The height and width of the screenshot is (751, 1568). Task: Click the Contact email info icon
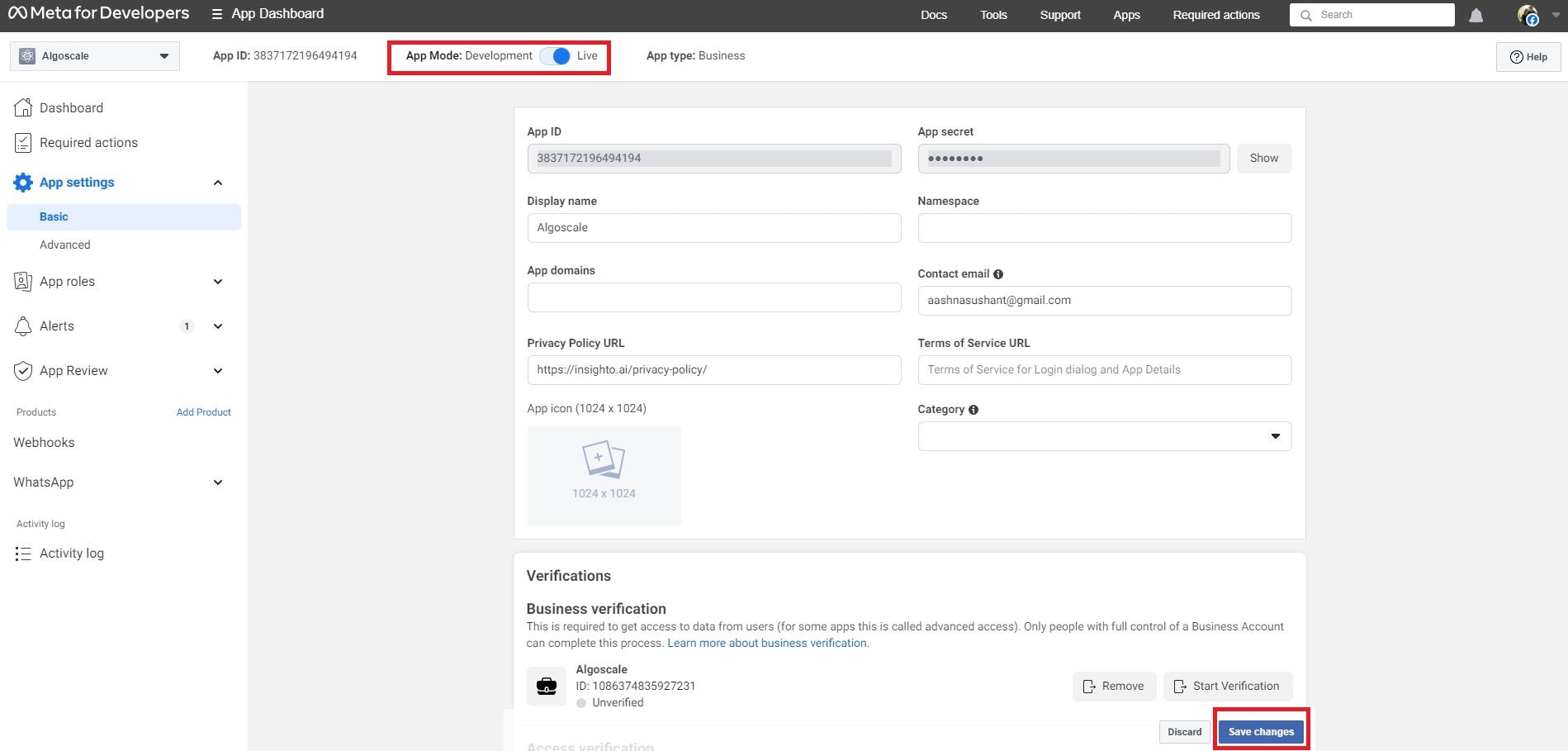tap(998, 274)
